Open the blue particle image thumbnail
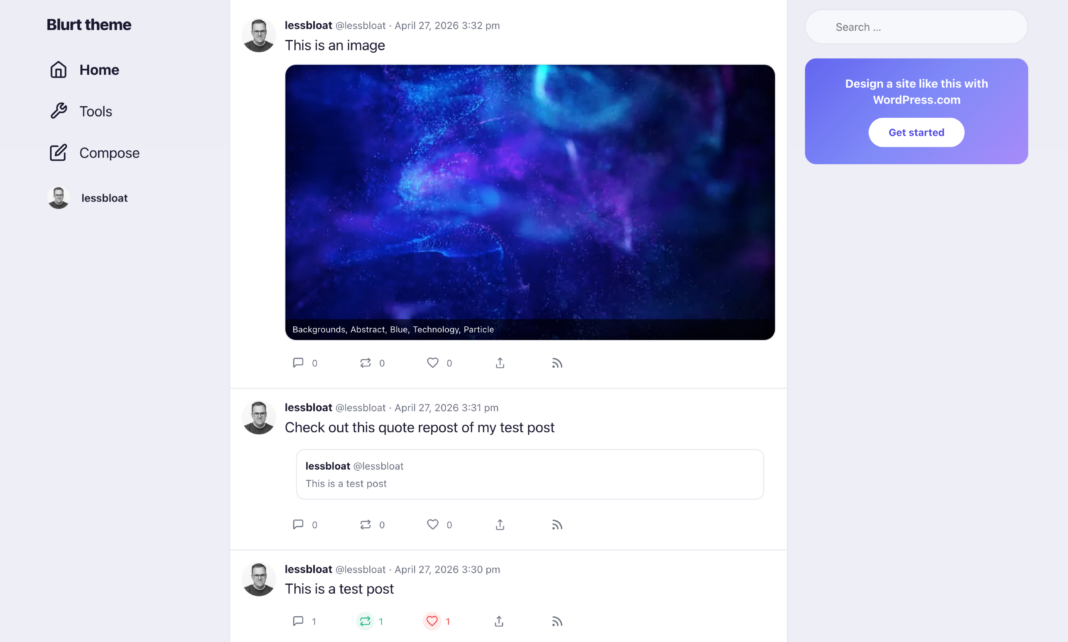Image resolution: width=1068 pixels, height=642 pixels. pos(530,202)
